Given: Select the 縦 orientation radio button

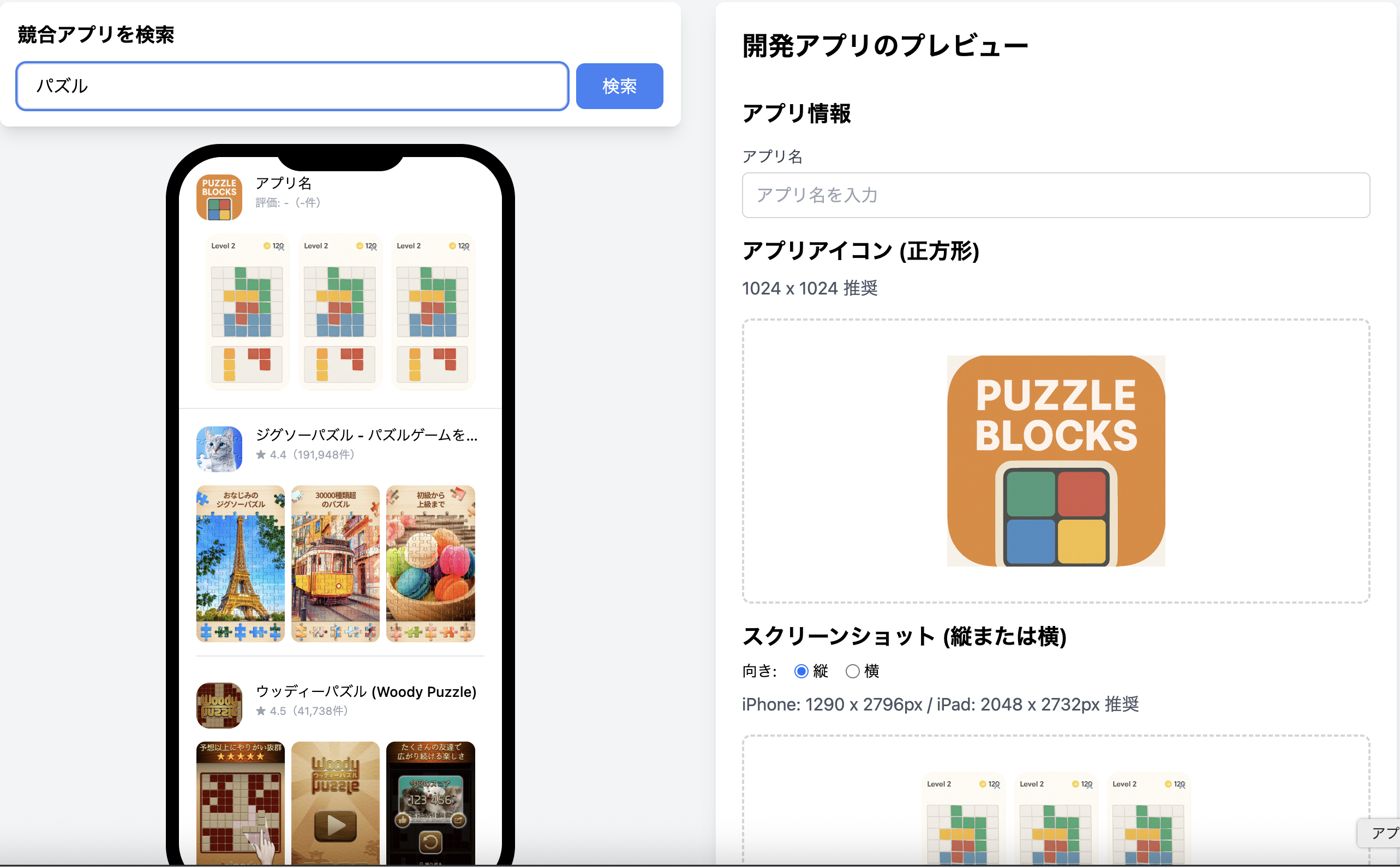Looking at the screenshot, I should point(801,671).
